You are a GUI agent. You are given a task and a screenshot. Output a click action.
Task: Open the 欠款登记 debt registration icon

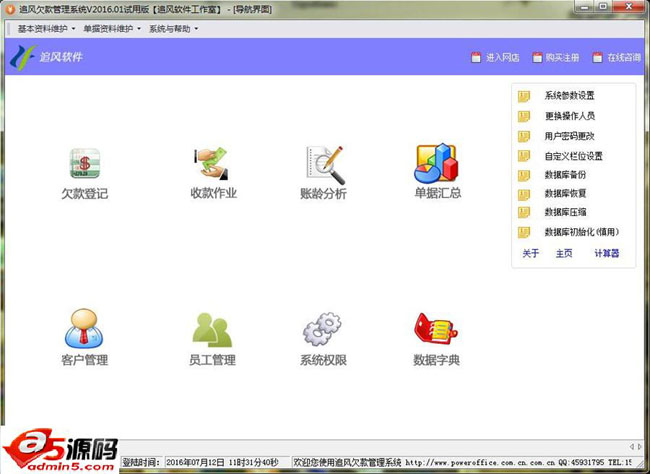tap(85, 163)
